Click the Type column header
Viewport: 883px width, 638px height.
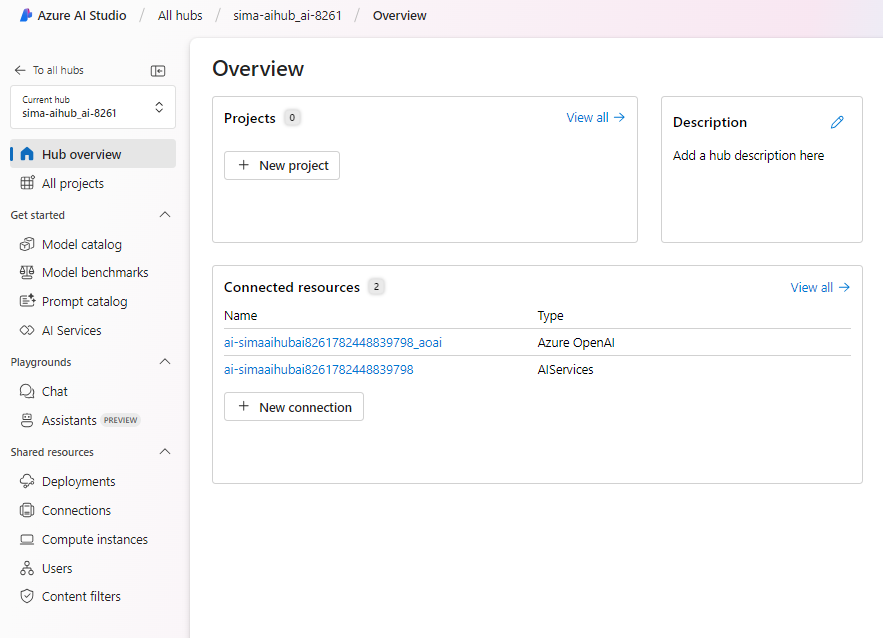(x=550, y=316)
